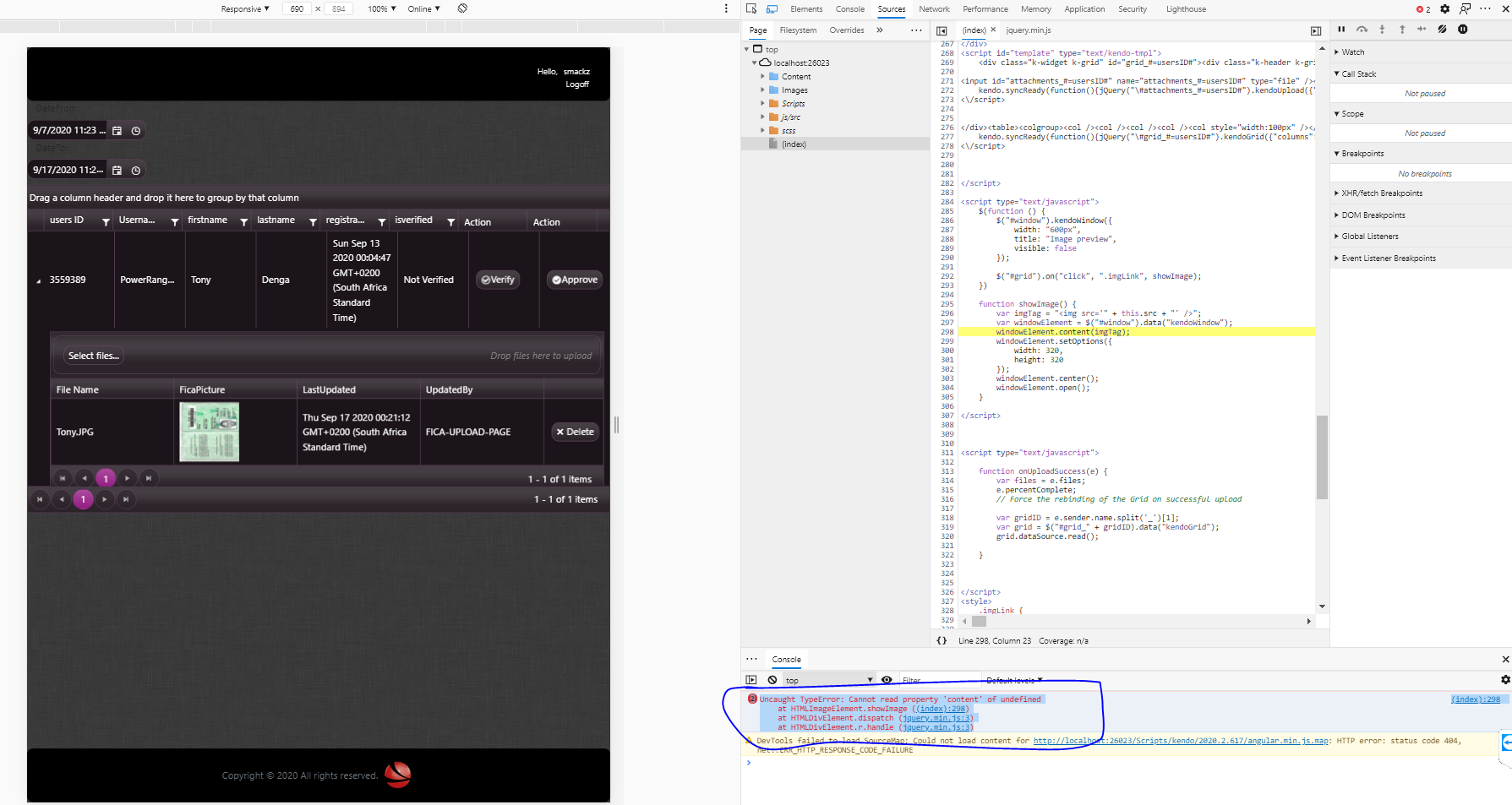This screenshot has width=1512, height=805.
Task: Click the Verify button
Action: (x=498, y=280)
